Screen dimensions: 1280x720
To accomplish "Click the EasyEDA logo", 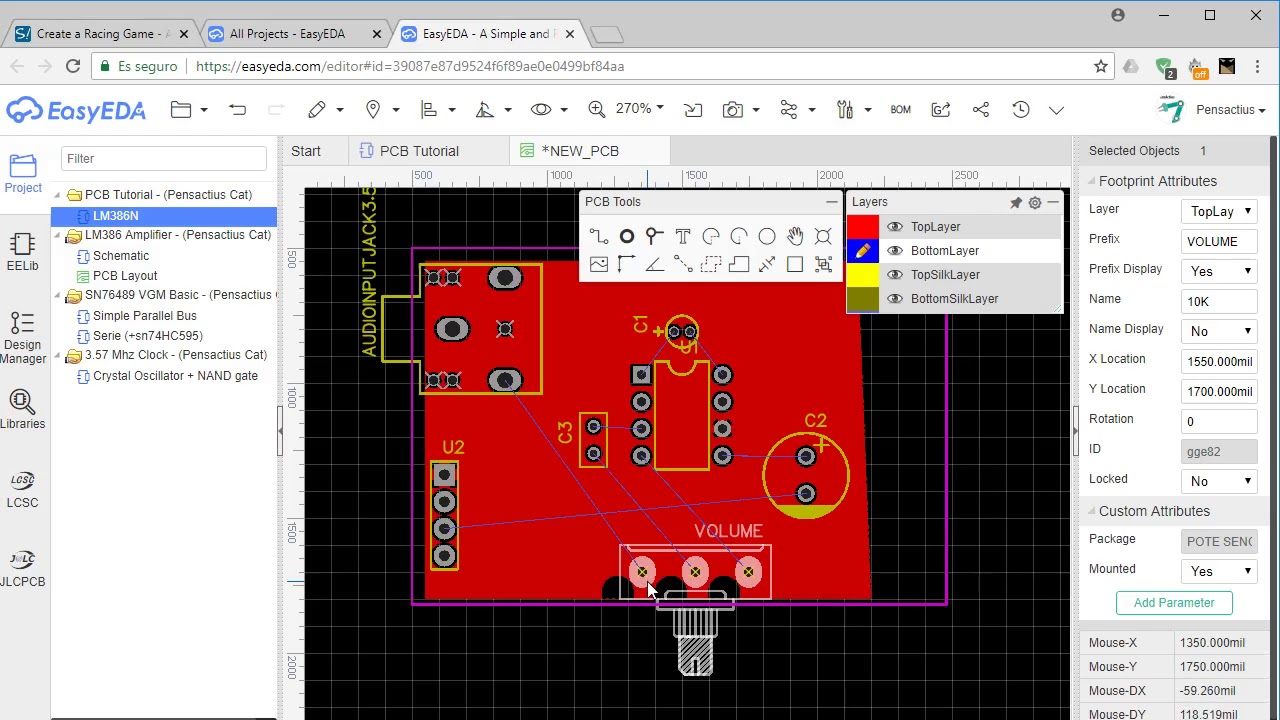I will tap(76, 110).
